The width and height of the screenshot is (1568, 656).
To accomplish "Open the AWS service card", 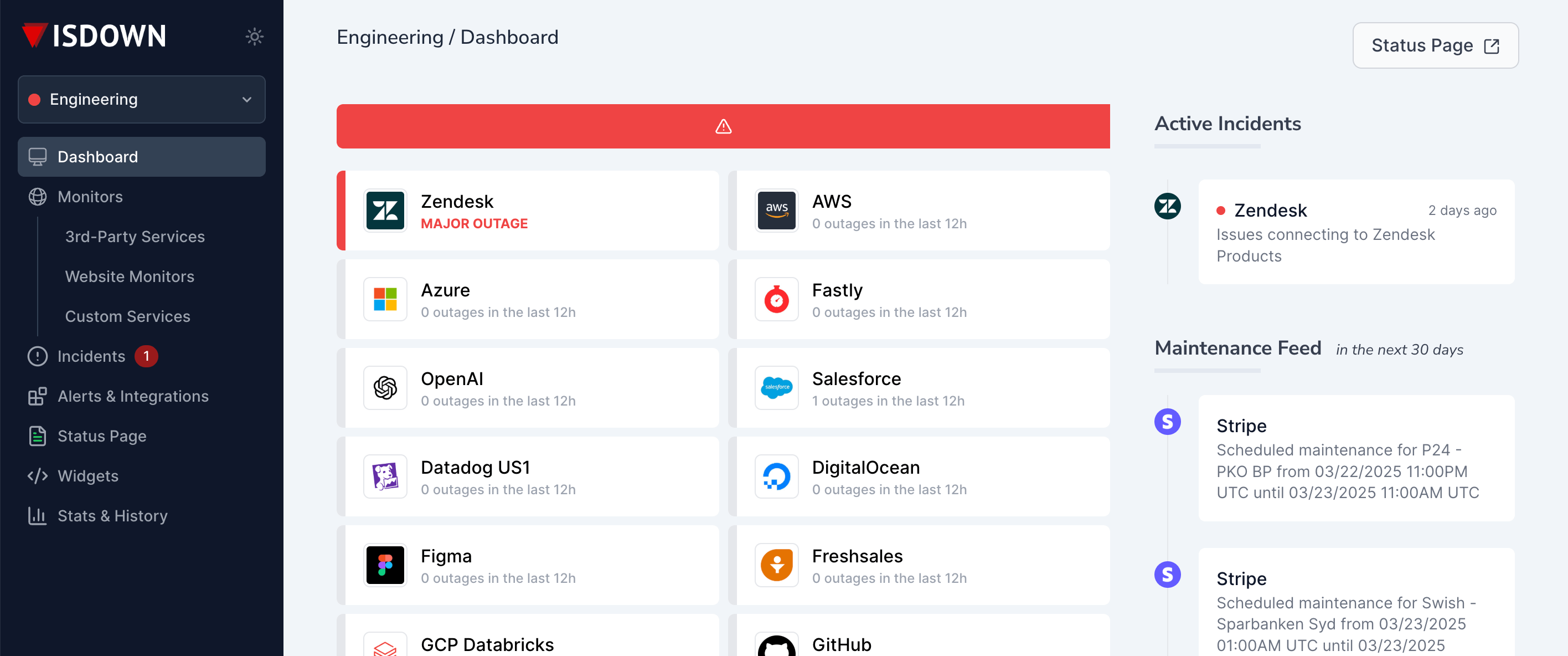I will pyautogui.click(x=919, y=211).
